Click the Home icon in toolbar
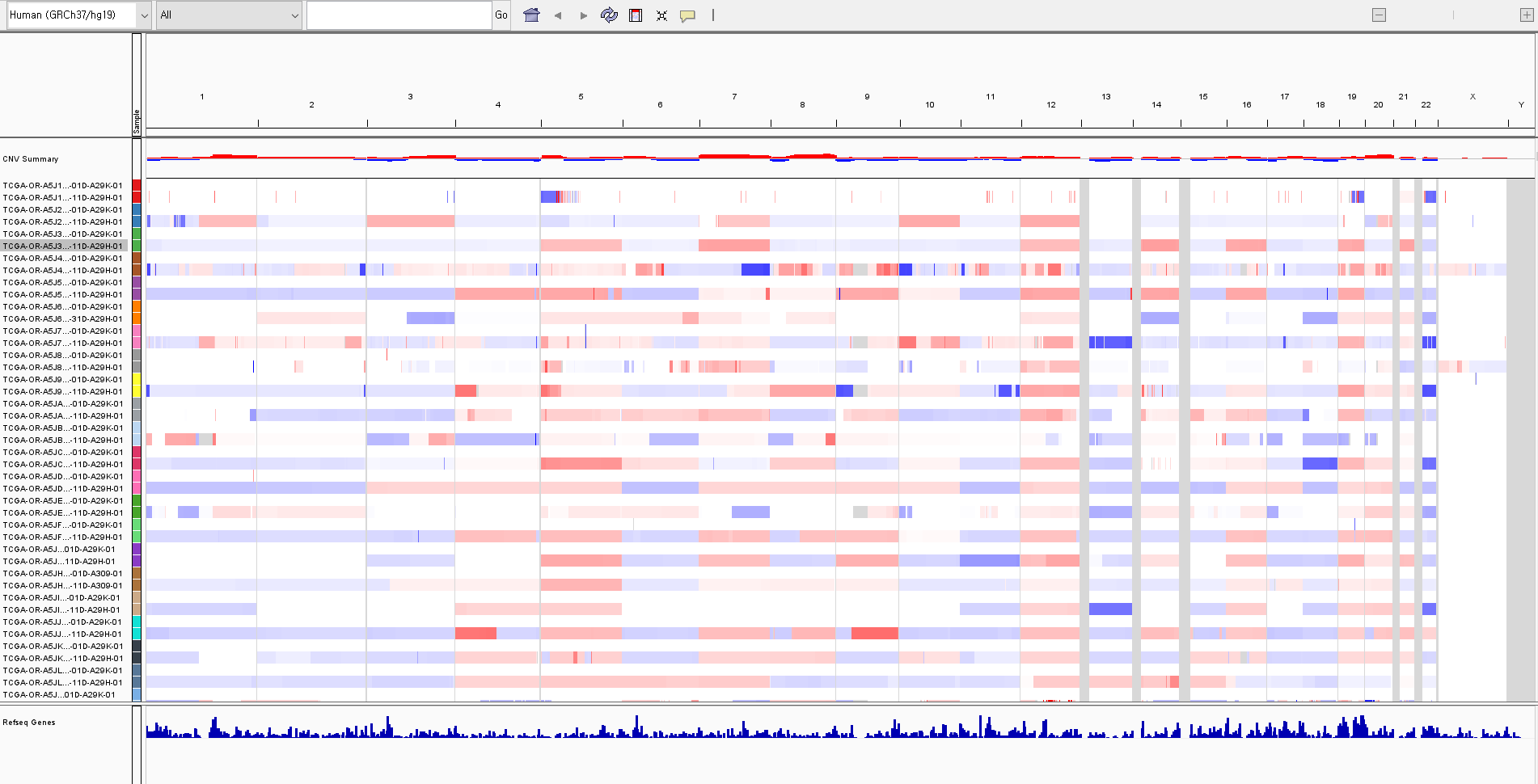 pyautogui.click(x=531, y=15)
